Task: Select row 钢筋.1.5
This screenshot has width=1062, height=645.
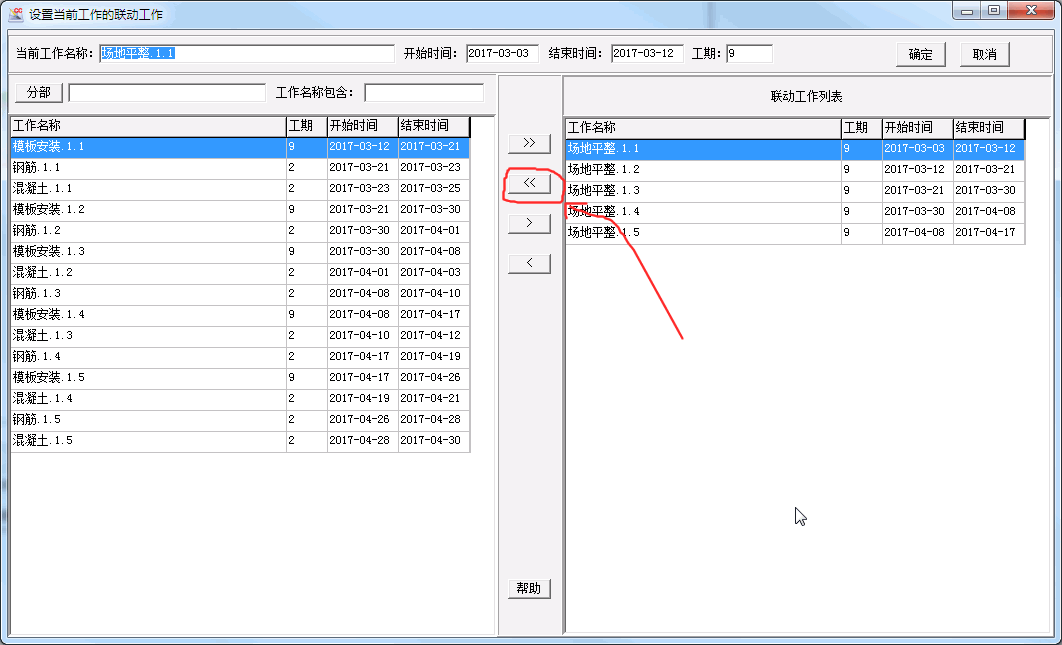Action: tap(240, 420)
